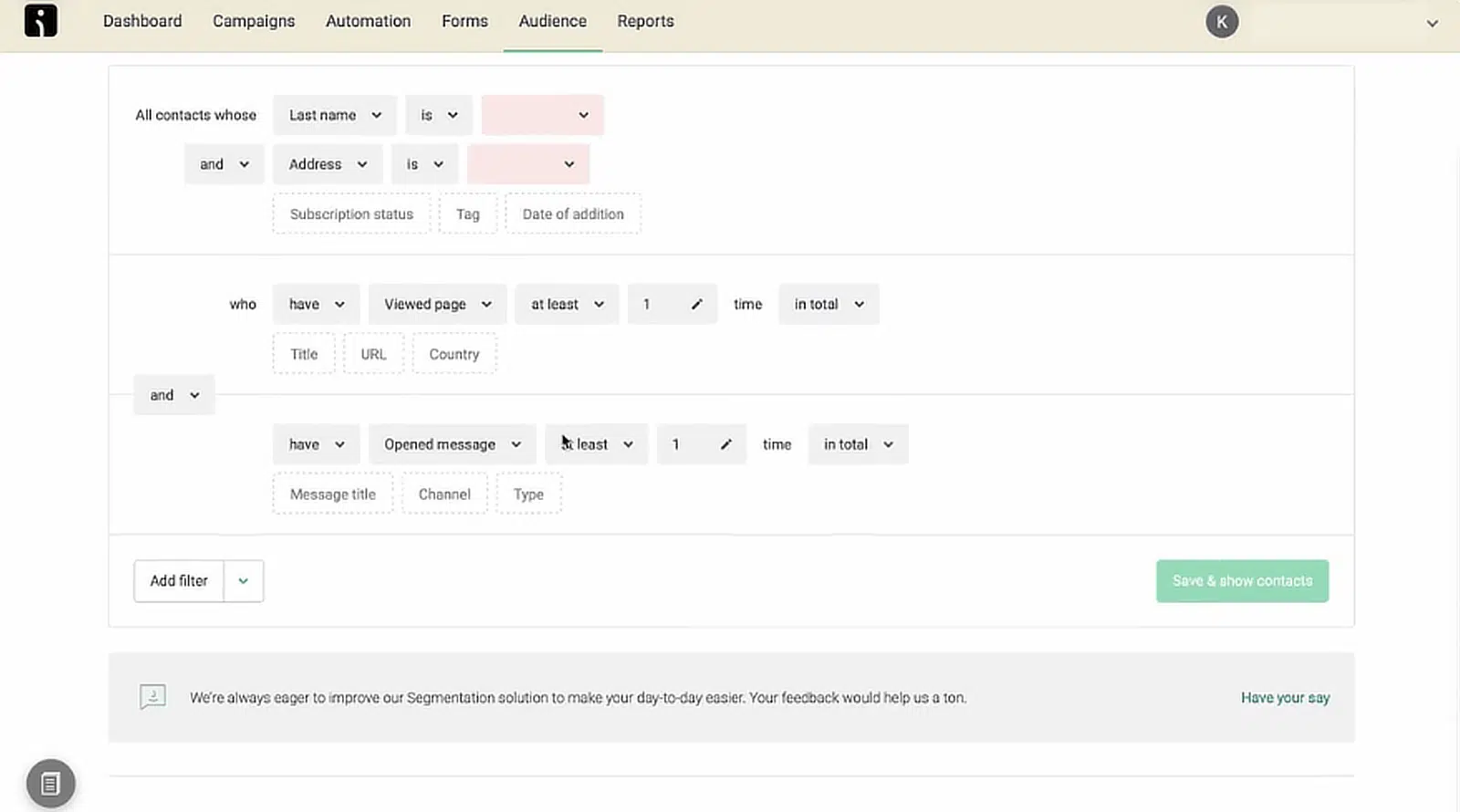Add Date of addition condition
Image resolution: width=1460 pixels, height=812 pixels.
click(573, 213)
